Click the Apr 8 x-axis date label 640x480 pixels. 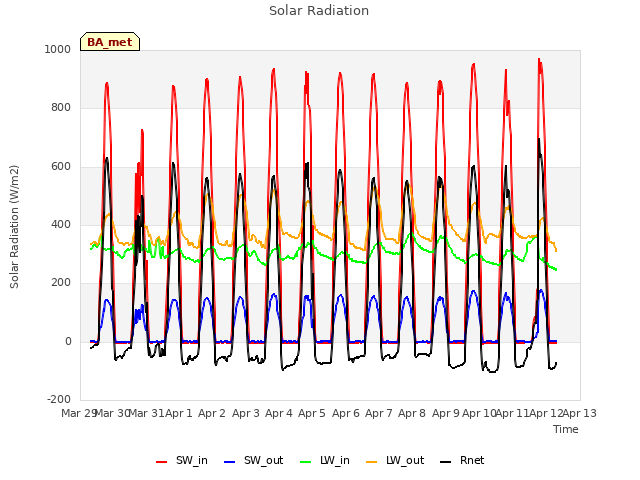[x=412, y=413]
